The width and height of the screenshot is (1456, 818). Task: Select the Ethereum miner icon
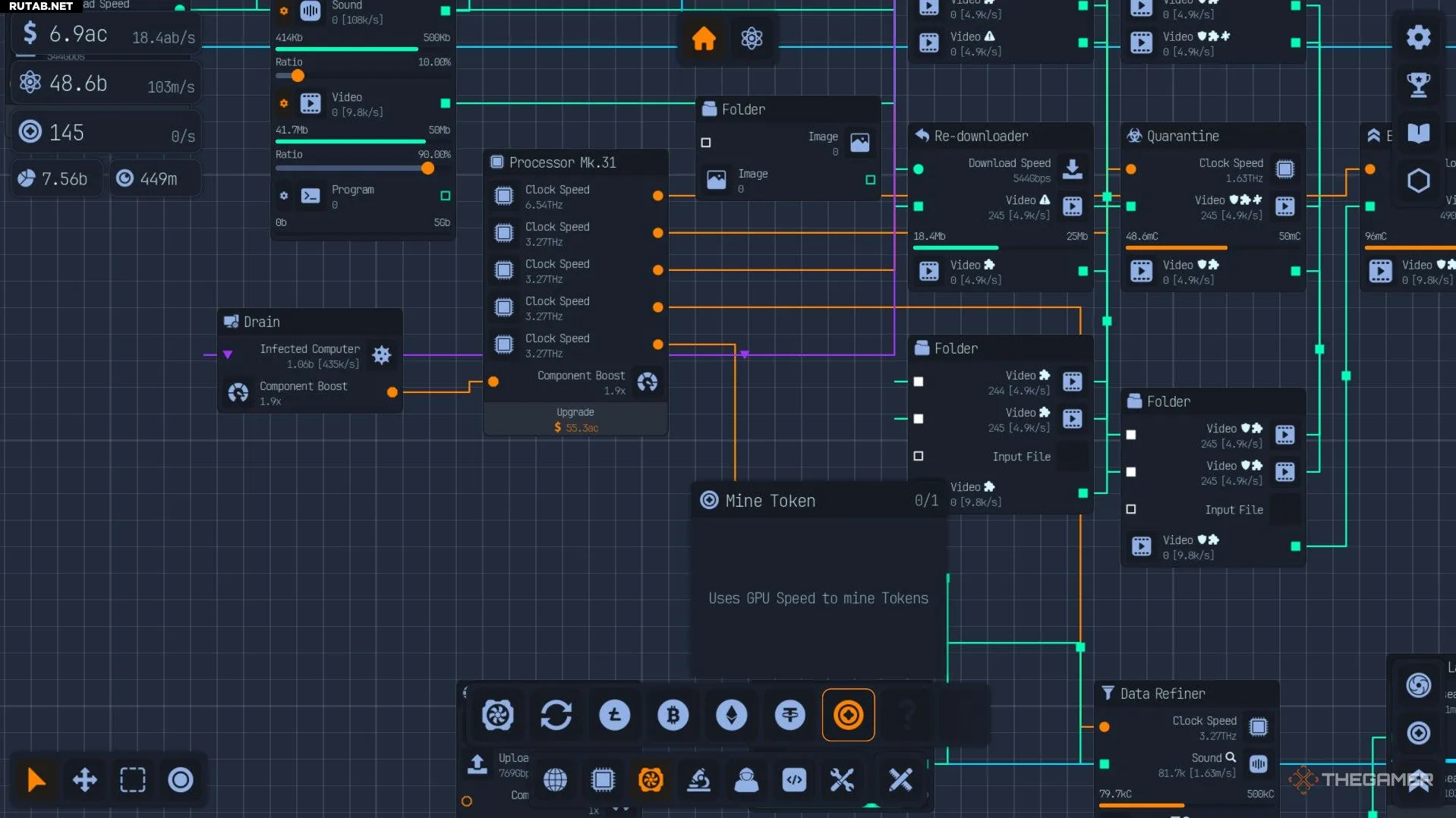(x=731, y=715)
